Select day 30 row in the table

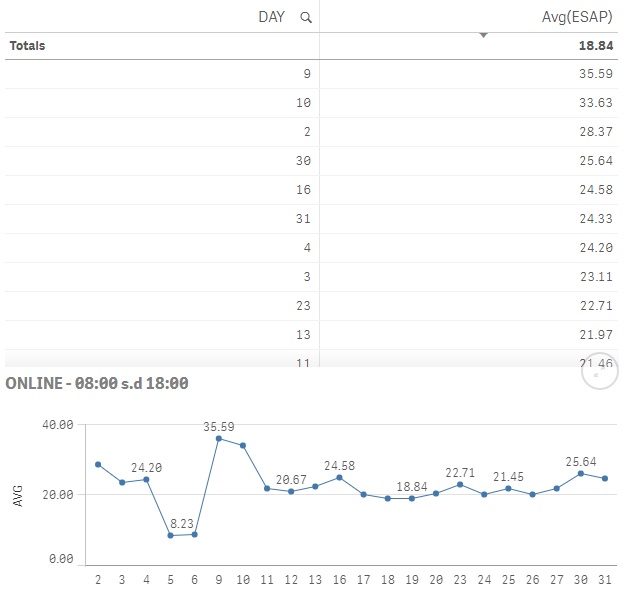[x=304, y=161]
